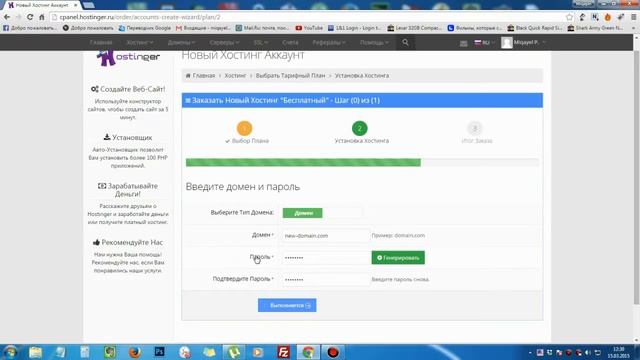Image resolution: width=640 pixels, height=360 pixels.
Task: Click the Домен input field
Action: coord(326,236)
